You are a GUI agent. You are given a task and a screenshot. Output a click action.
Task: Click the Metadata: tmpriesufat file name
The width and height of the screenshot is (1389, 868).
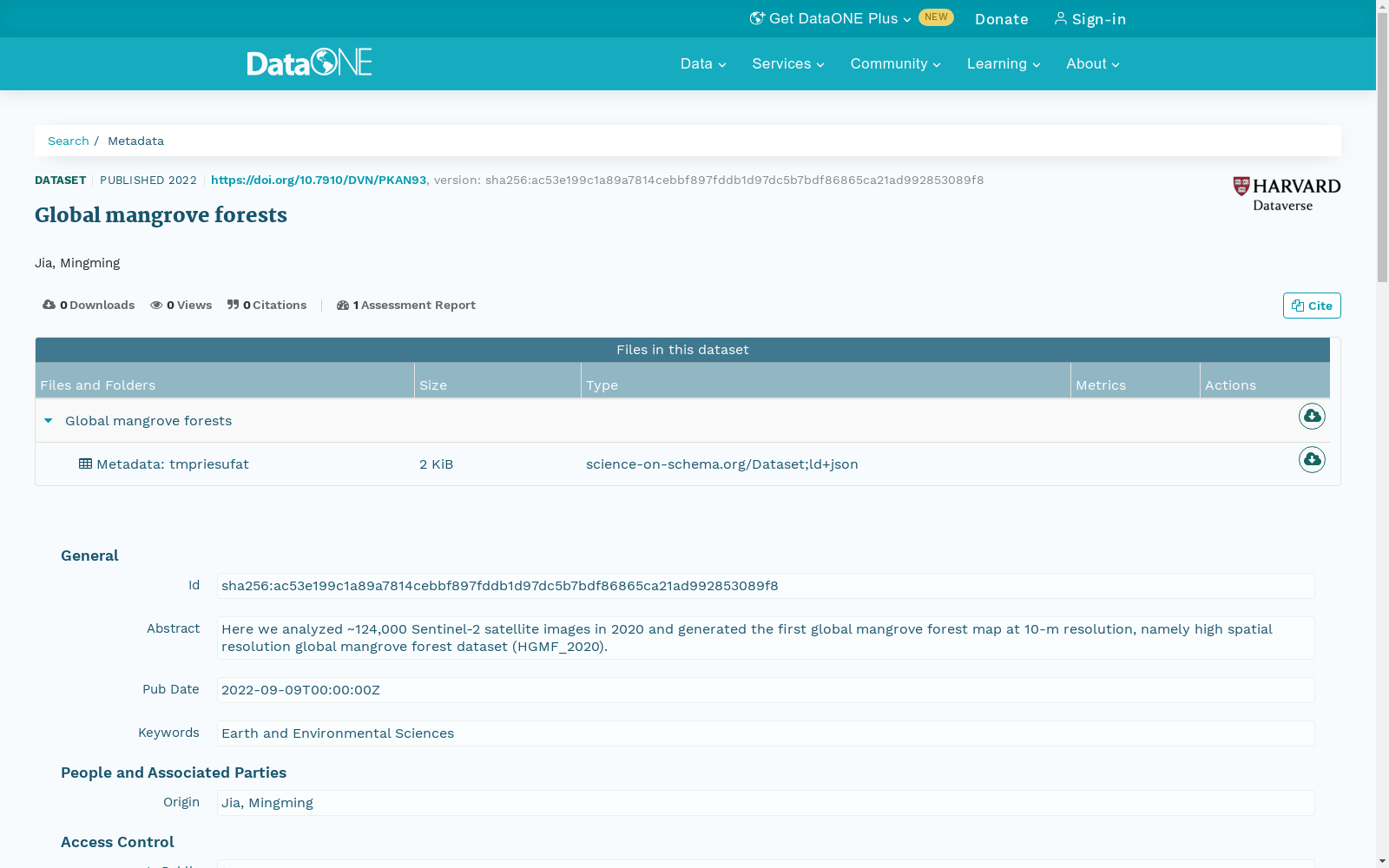coord(173,464)
